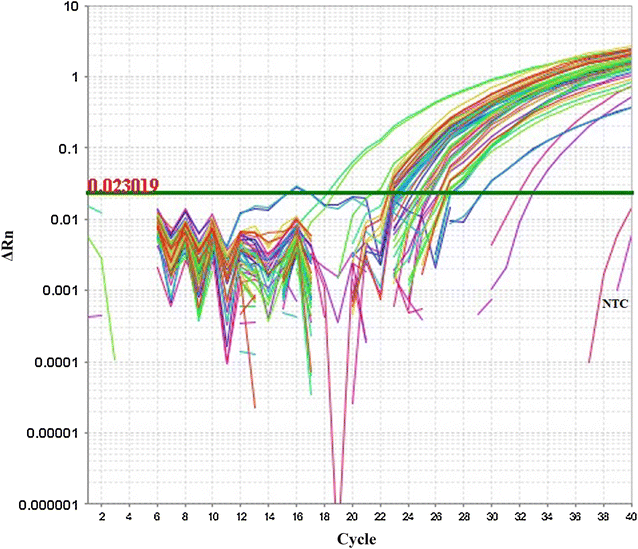
Task: Click cycle number 30 on x-axis
Action: point(492,517)
